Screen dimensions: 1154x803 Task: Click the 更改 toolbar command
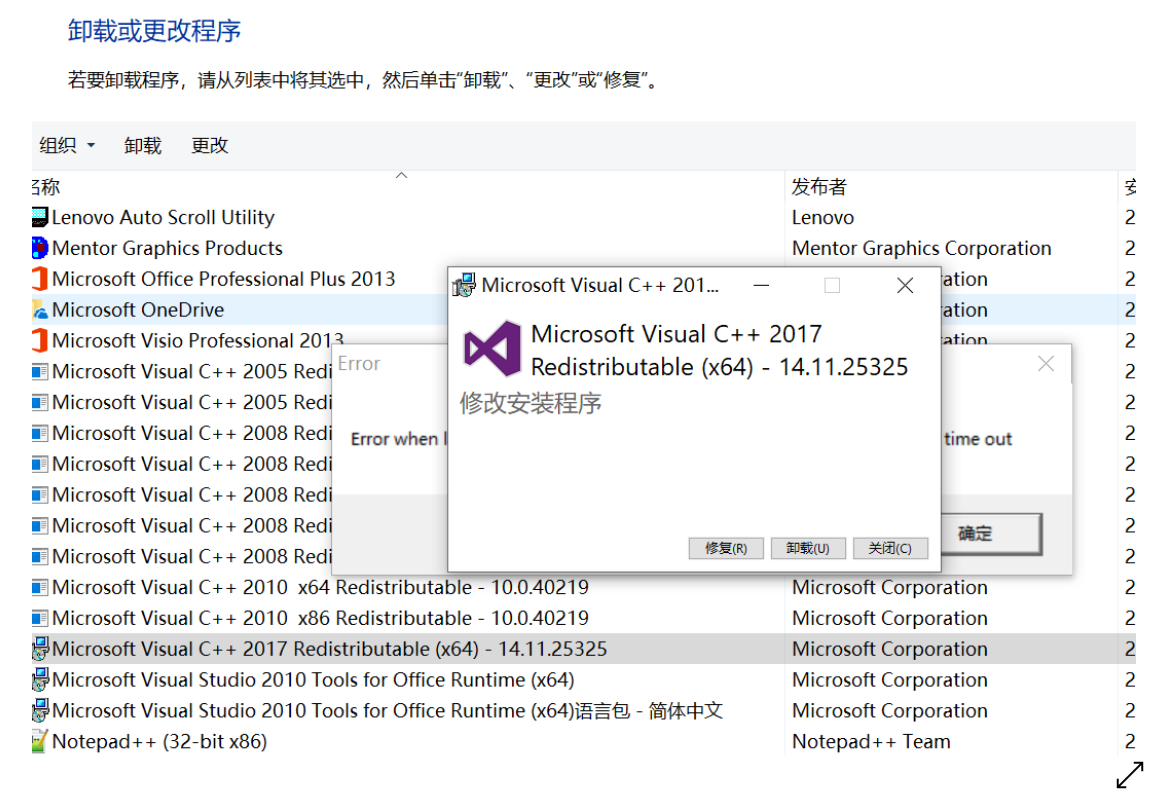[210, 146]
